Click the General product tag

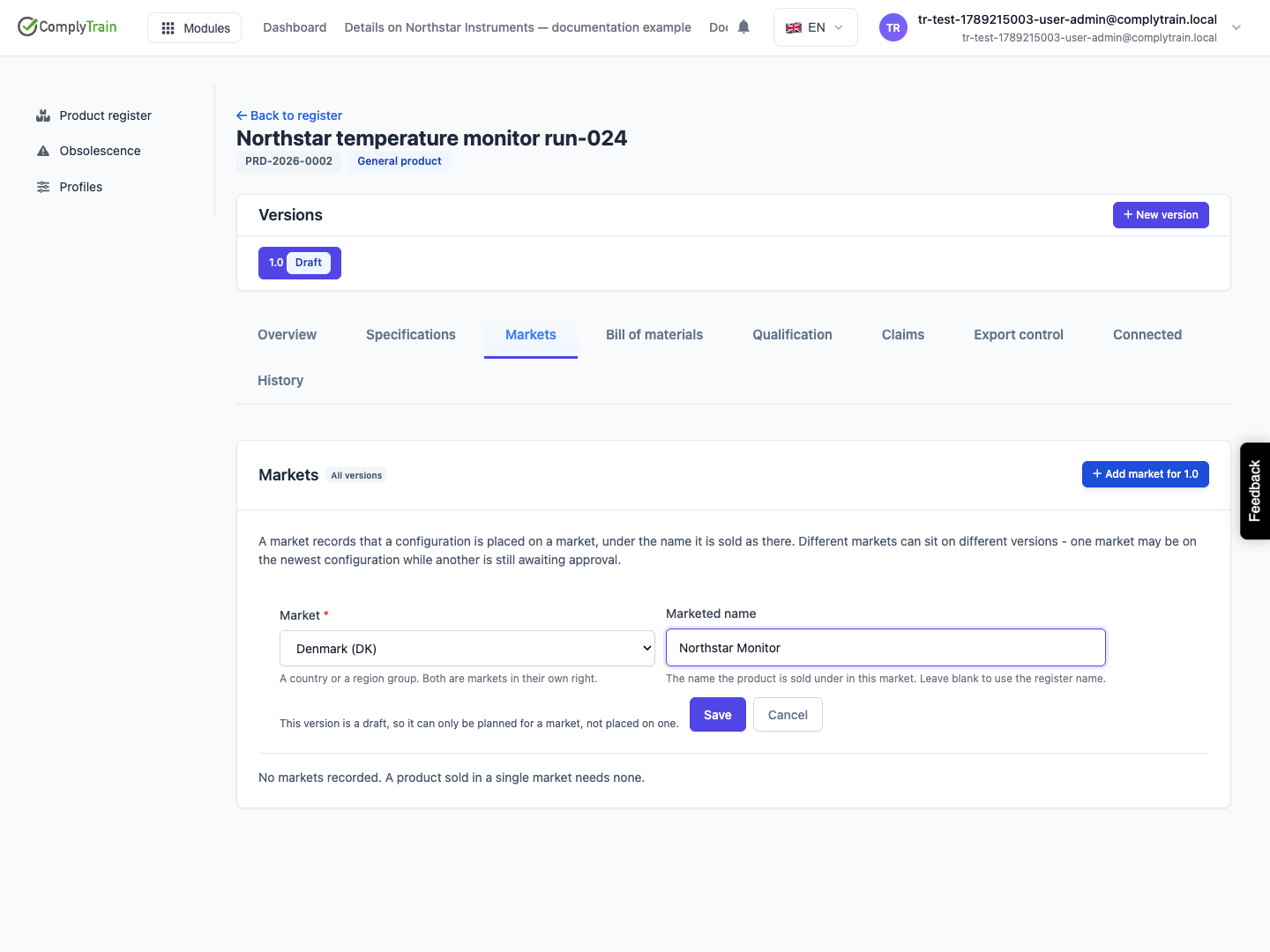pos(400,161)
